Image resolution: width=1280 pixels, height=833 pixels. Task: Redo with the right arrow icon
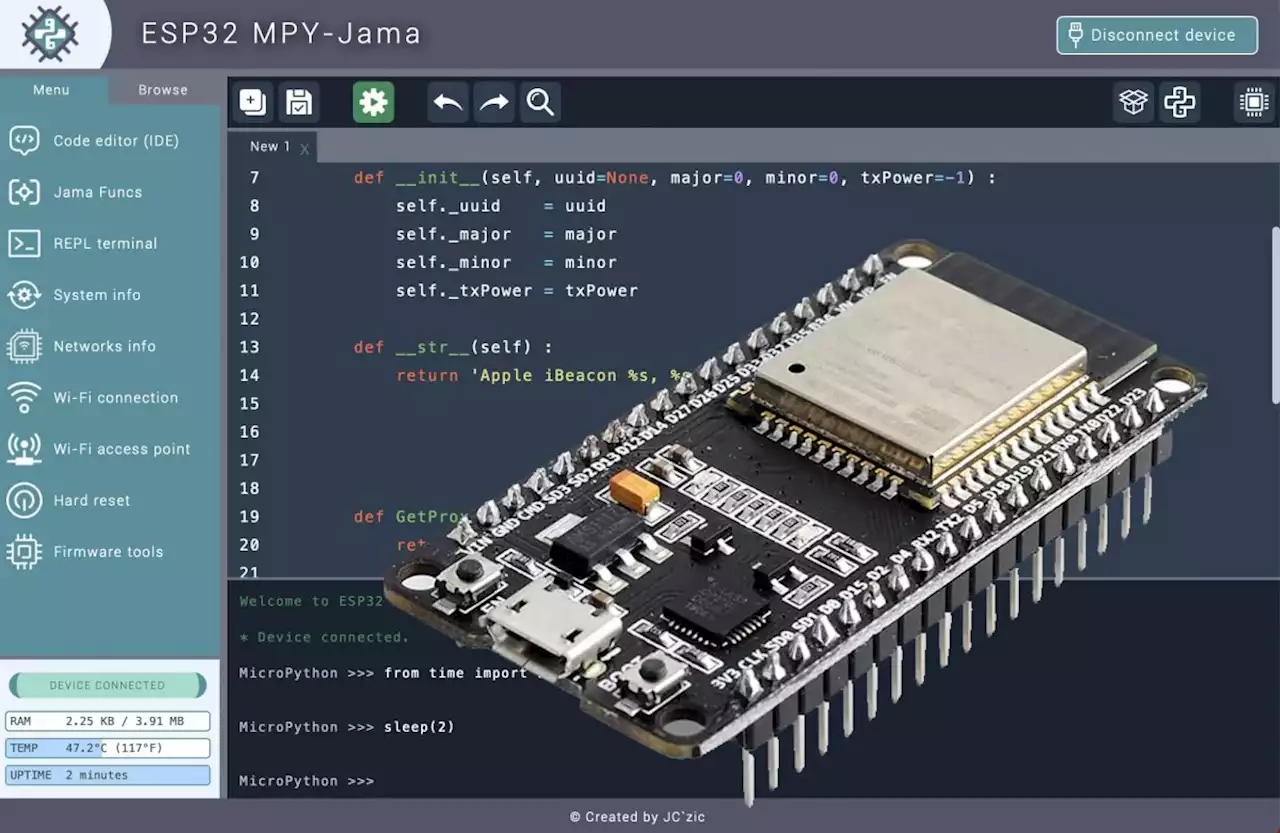point(494,102)
